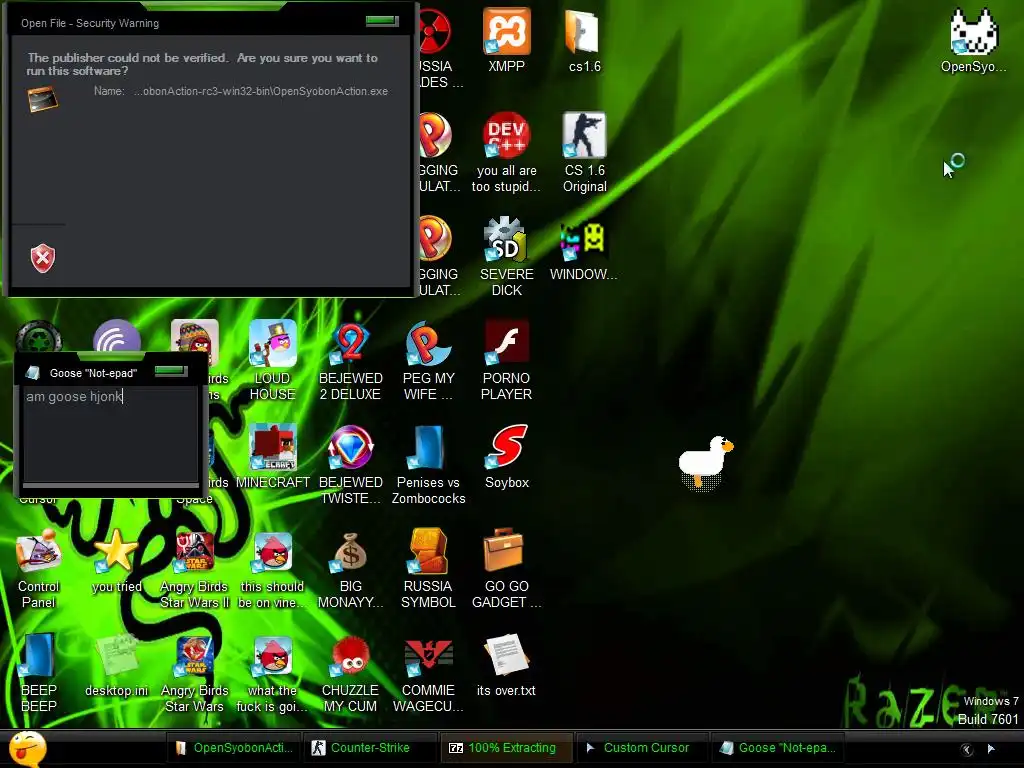Switch to 100% Extracting taskbar item
This screenshot has height=768, width=1024.
coord(505,748)
